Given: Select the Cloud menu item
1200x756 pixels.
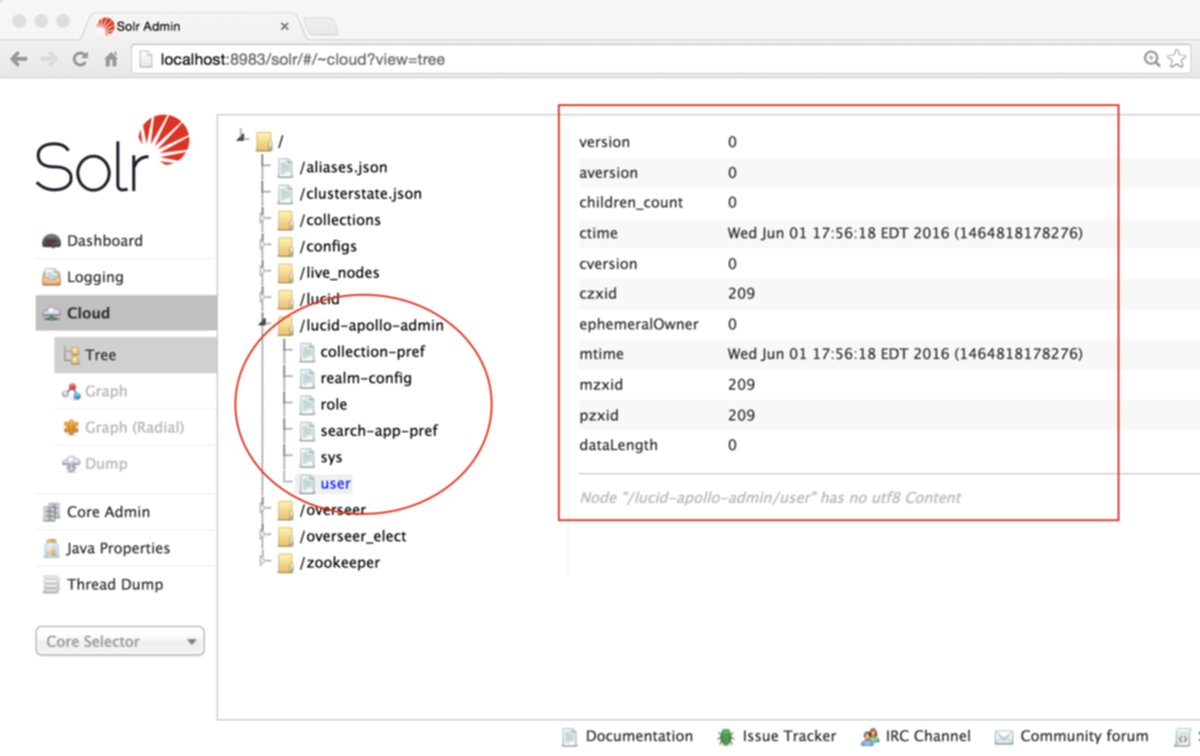Looking at the screenshot, I should point(126,313).
